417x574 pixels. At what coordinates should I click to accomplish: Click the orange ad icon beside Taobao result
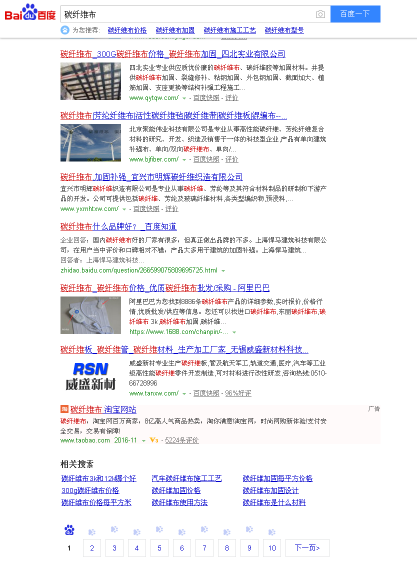tap(64, 409)
